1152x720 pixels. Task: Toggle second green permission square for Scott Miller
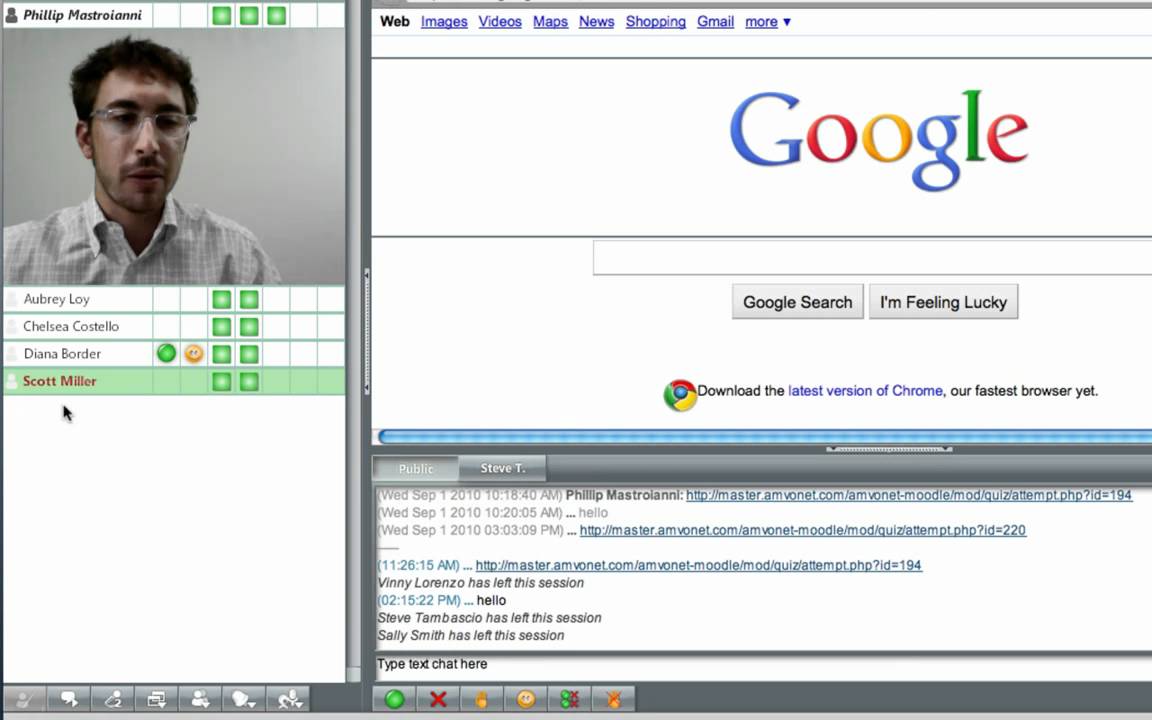(249, 381)
